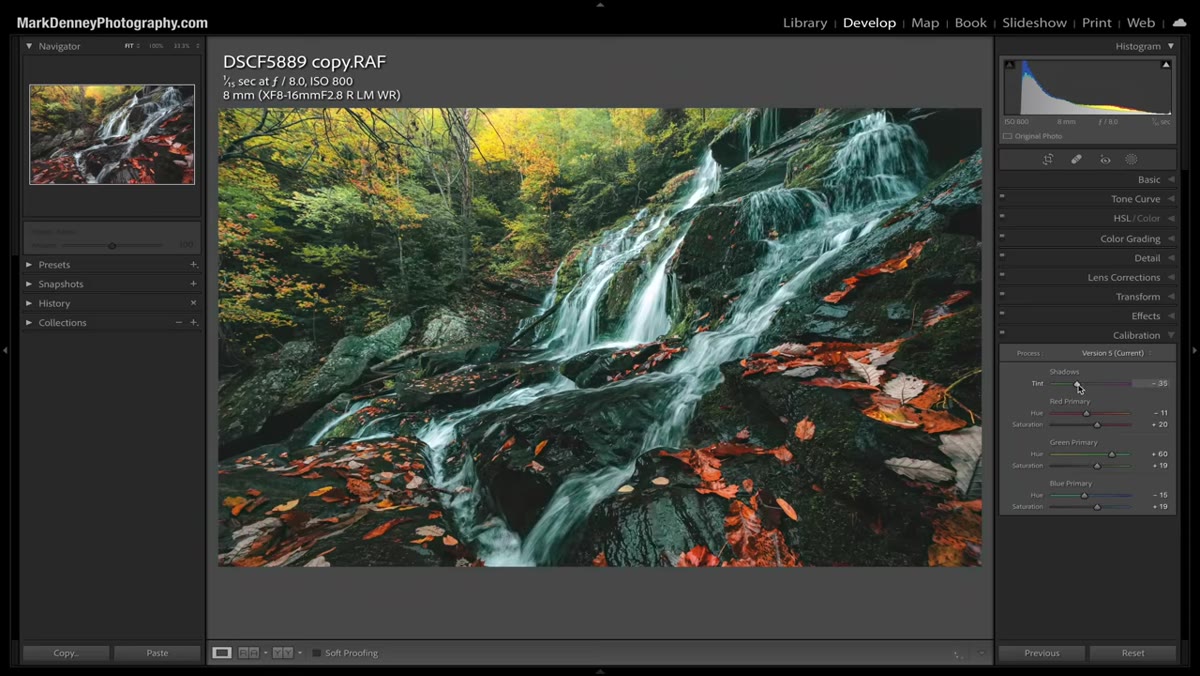Switch to the Map module
1200x676 pixels.
[x=925, y=22]
